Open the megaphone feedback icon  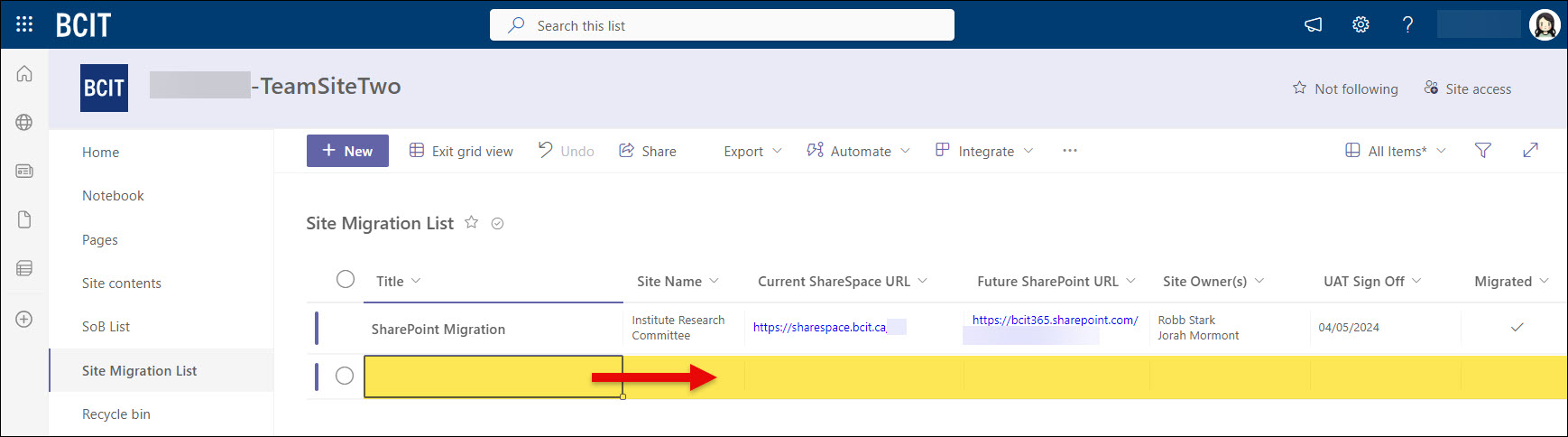tap(1314, 24)
